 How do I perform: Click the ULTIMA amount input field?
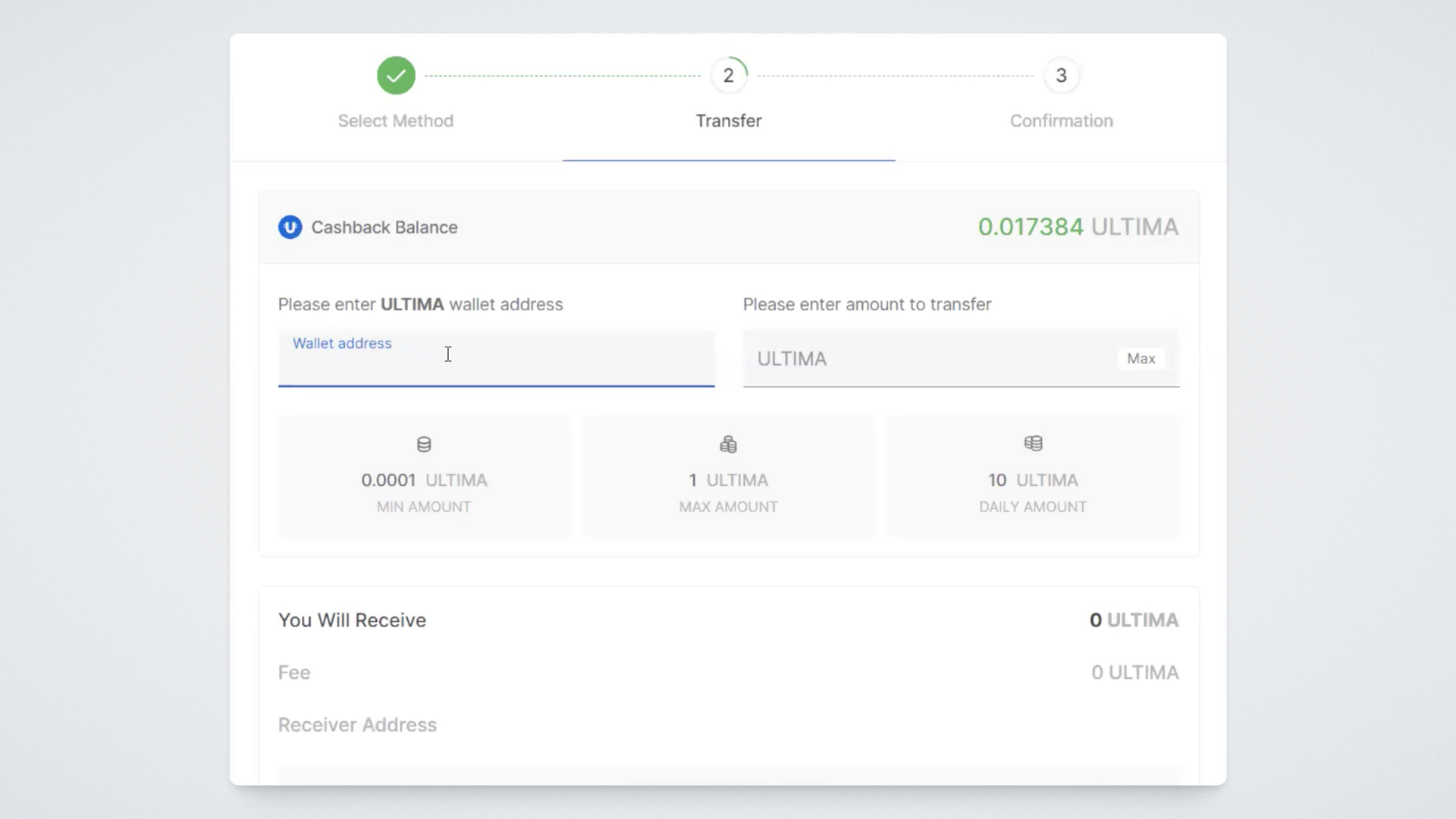coord(929,359)
